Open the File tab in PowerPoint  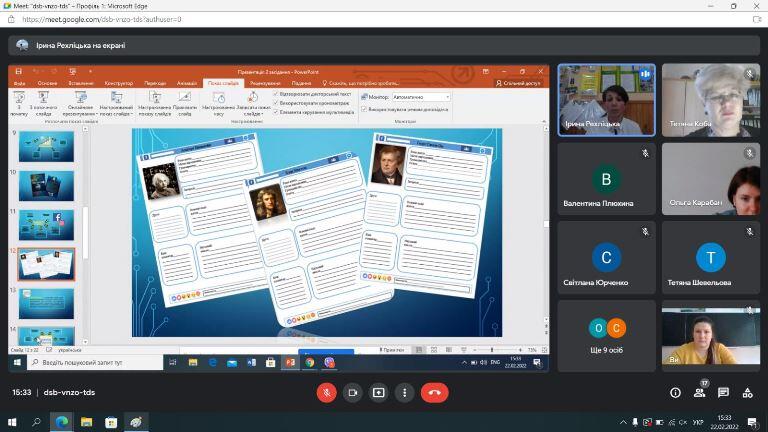[20, 83]
